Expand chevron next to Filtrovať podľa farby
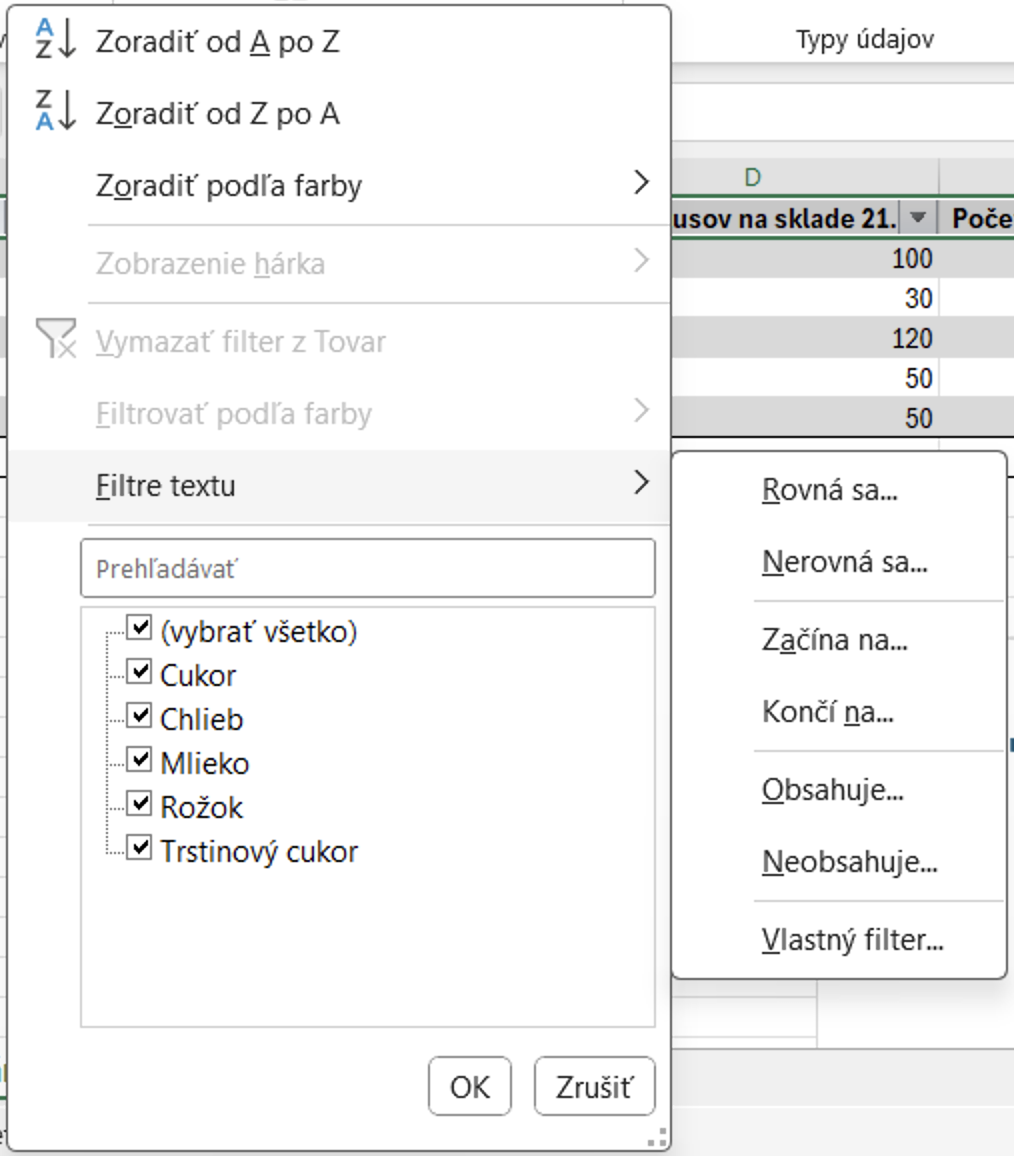 [641, 410]
